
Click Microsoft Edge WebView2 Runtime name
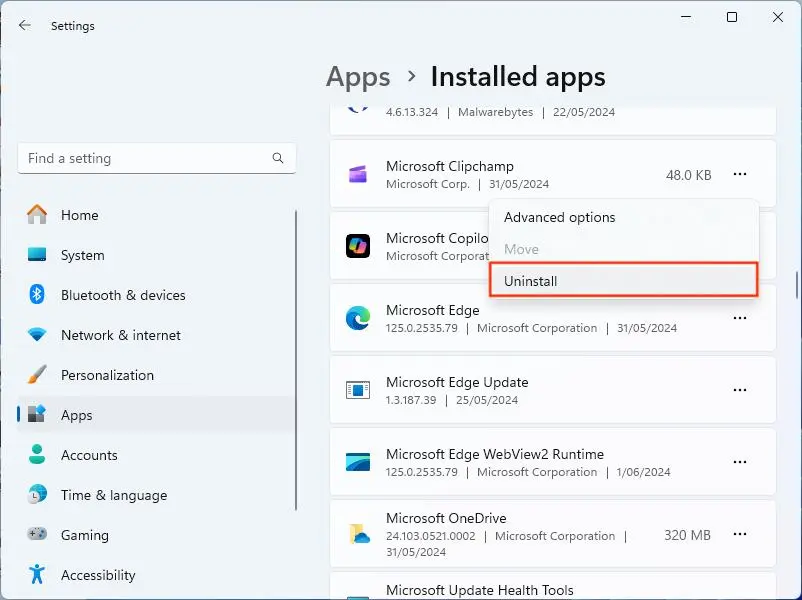tap(495, 454)
